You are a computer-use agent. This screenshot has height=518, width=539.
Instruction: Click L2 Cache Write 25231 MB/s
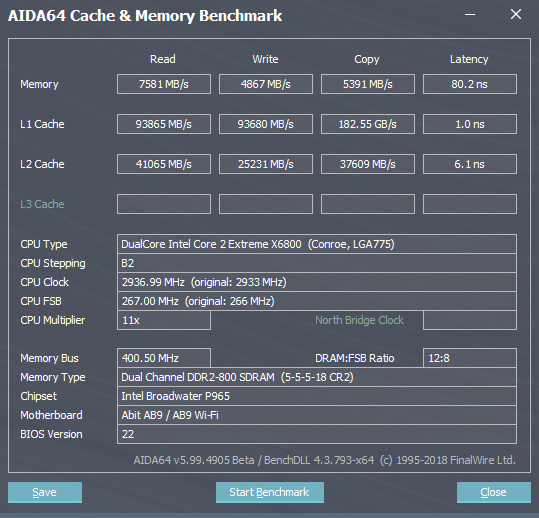point(266,164)
